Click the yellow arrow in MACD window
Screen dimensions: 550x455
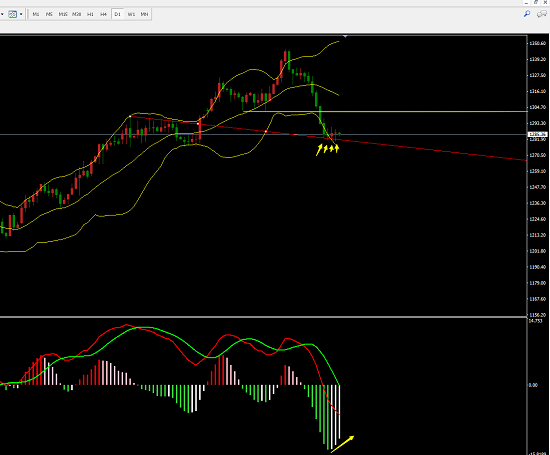click(x=343, y=444)
